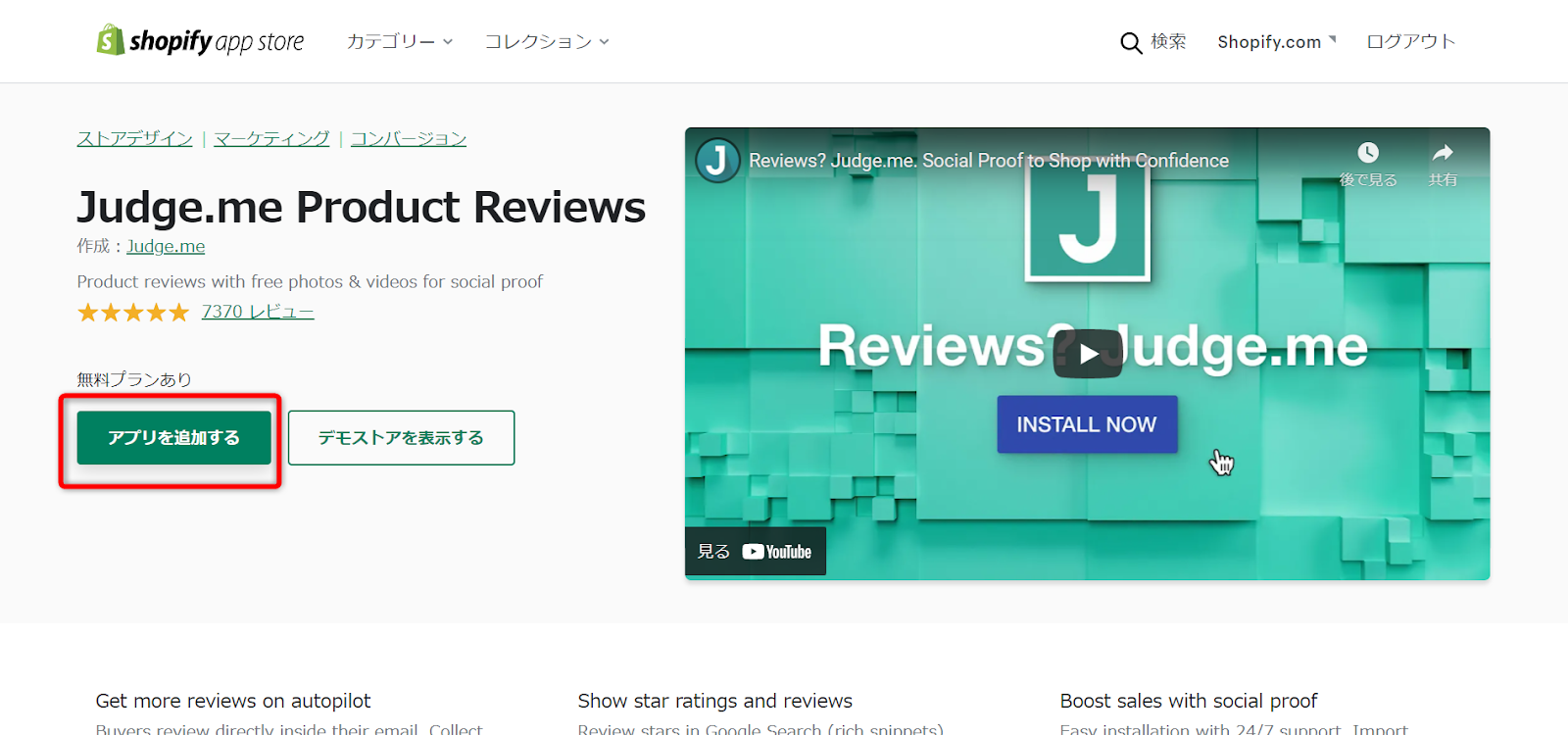The height and width of the screenshot is (735, 1568).
Task: Click the product tagline description text
Action: tap(310, 281)
